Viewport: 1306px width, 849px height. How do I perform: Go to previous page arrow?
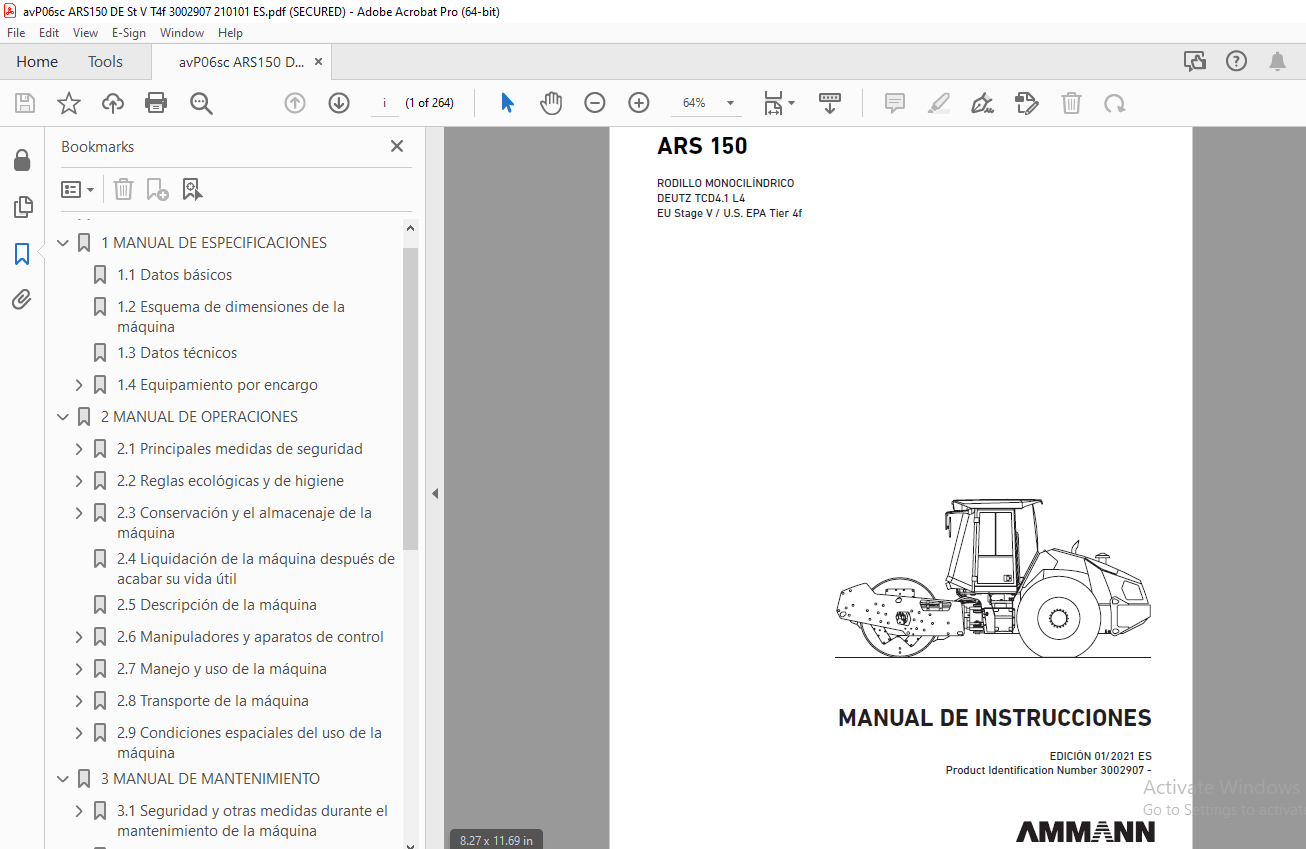coord(295,103)
